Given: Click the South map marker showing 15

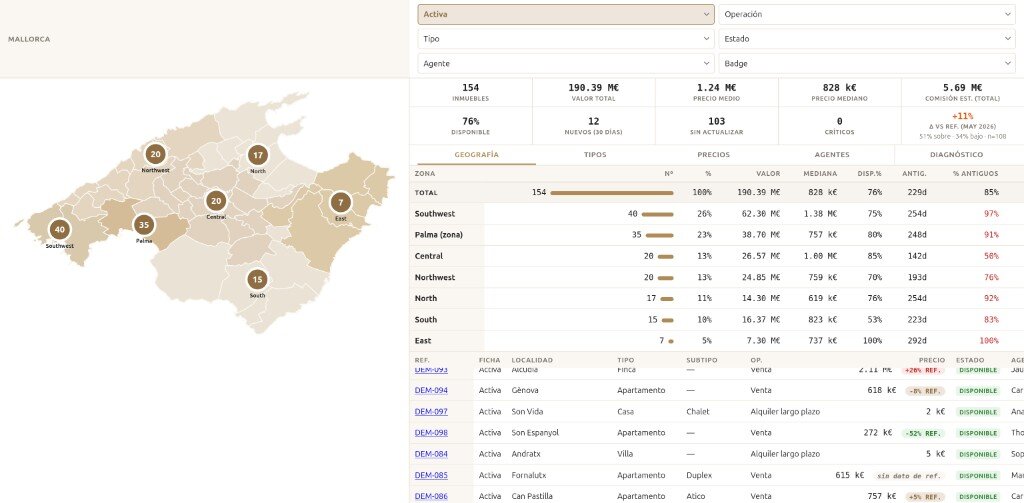Looking at the screenshot, I should (257, 280).
